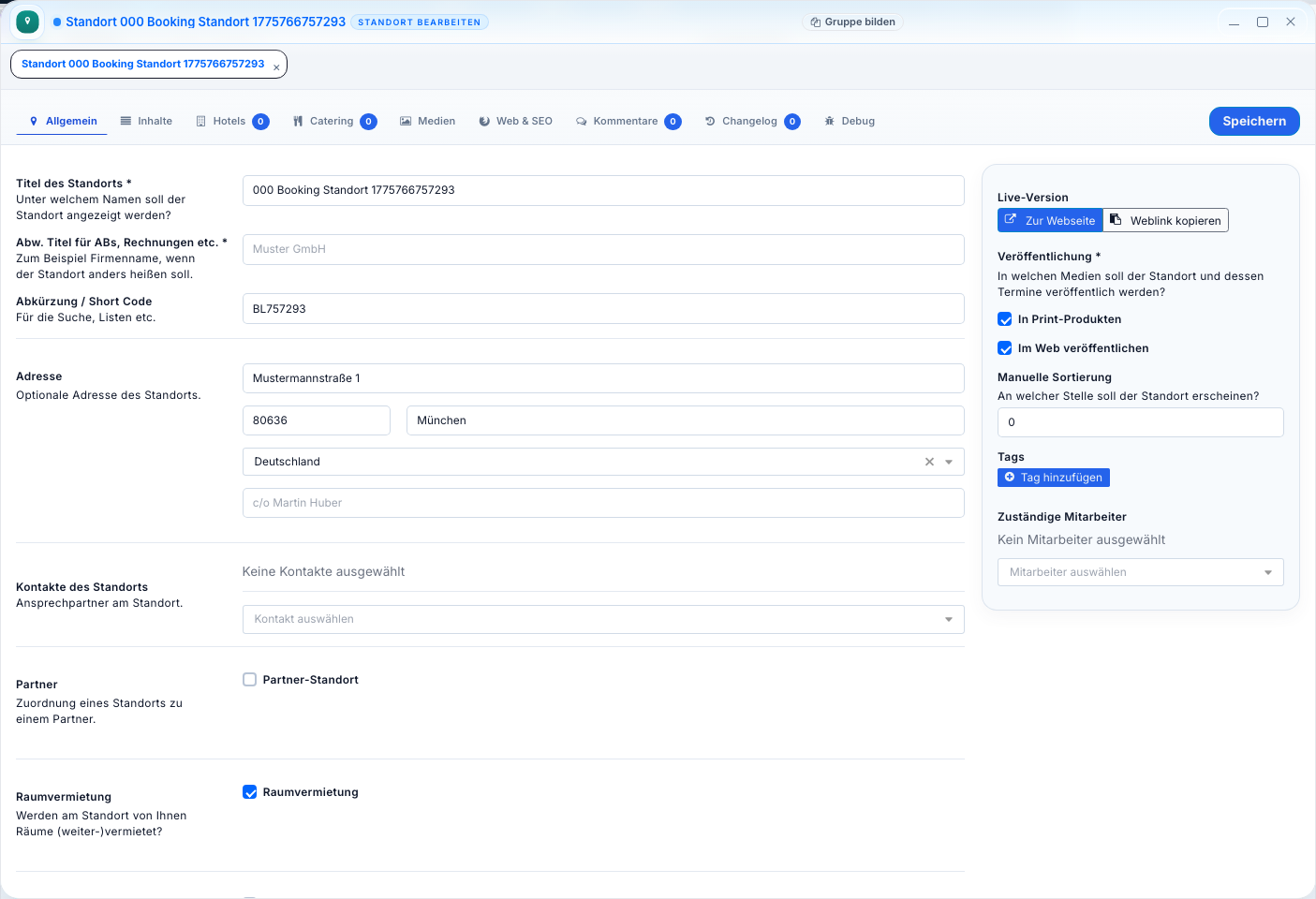The width and height of the screenshot is (1316, 899).
Task: Expand the Deutschland country dropdown arrow
Action: tap(949, 462)
